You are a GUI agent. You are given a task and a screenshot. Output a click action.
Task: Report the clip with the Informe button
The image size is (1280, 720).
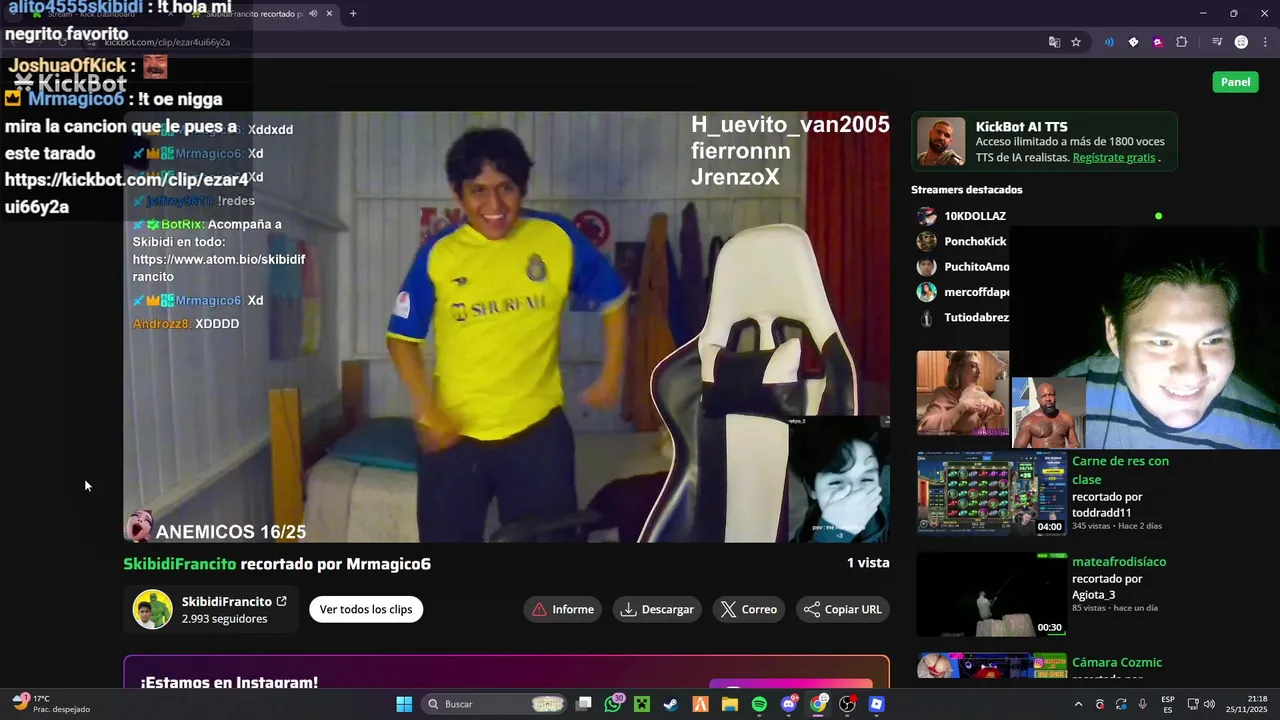point(563,609)
